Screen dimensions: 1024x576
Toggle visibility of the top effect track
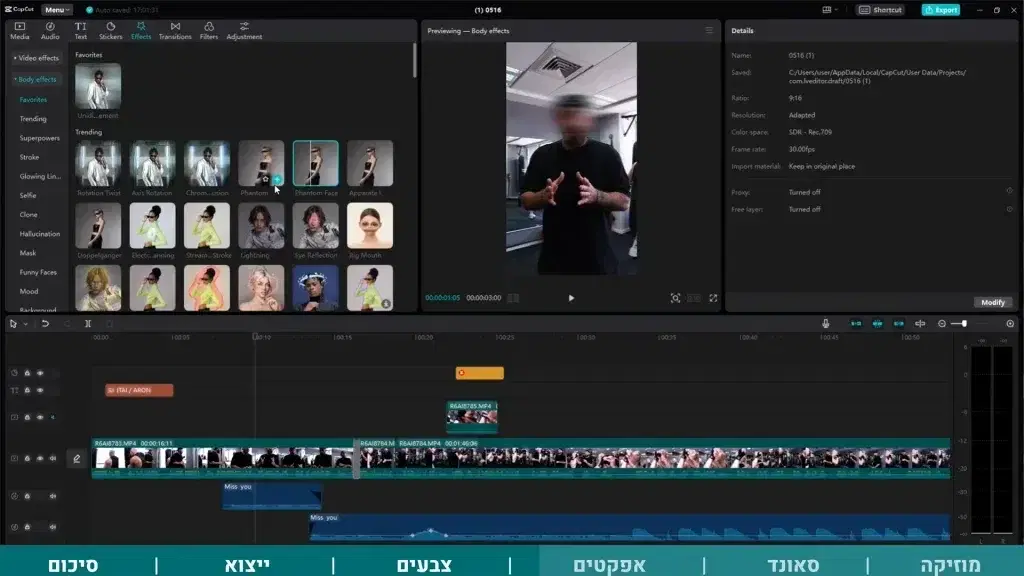(40, 373)
